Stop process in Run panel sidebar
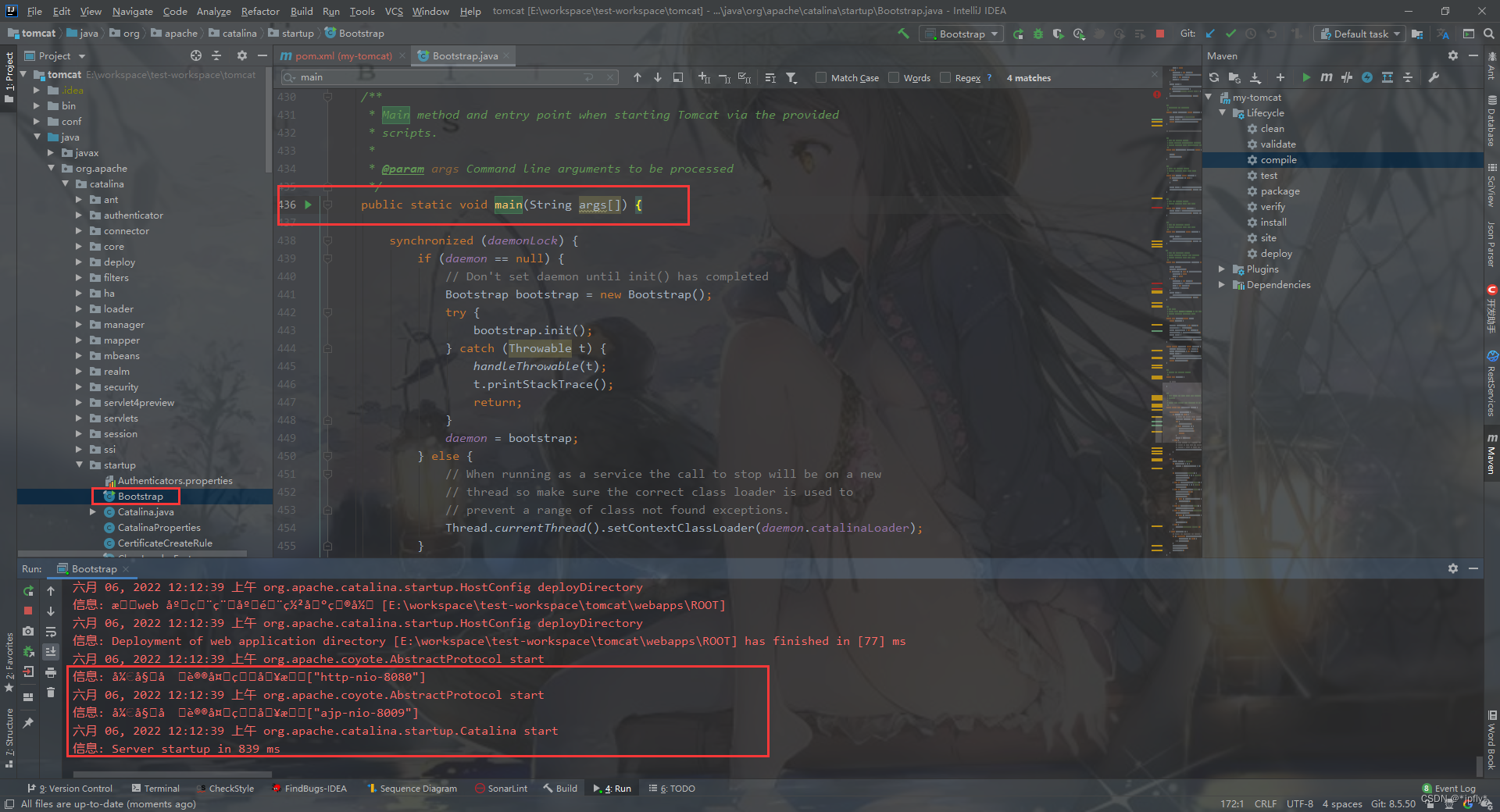 29,611
